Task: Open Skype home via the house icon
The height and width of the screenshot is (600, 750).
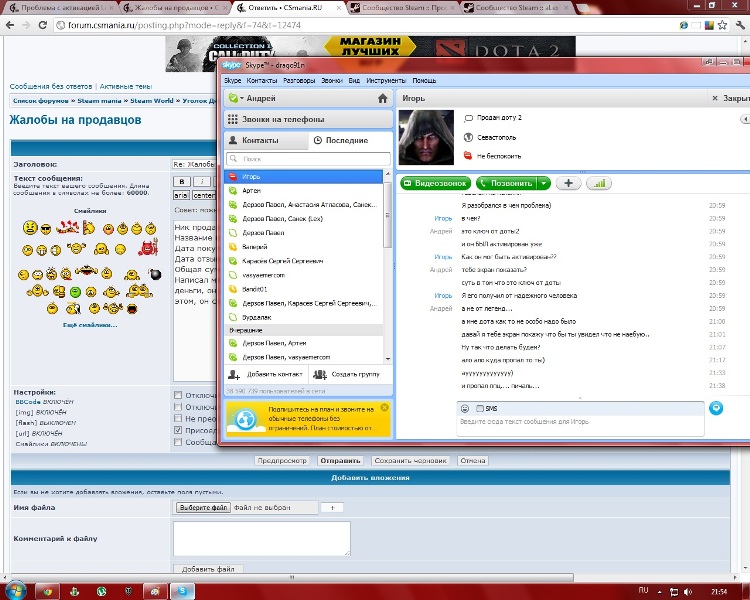Action: 383,99
